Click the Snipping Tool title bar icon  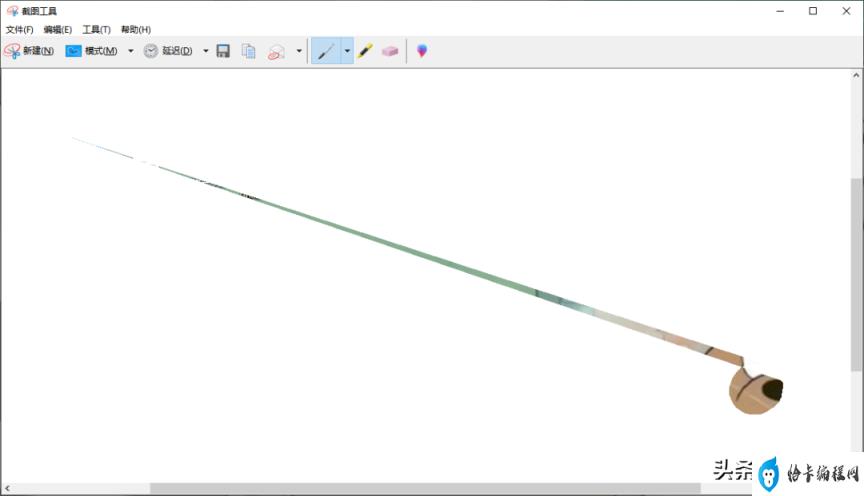[x=12, y=11]
